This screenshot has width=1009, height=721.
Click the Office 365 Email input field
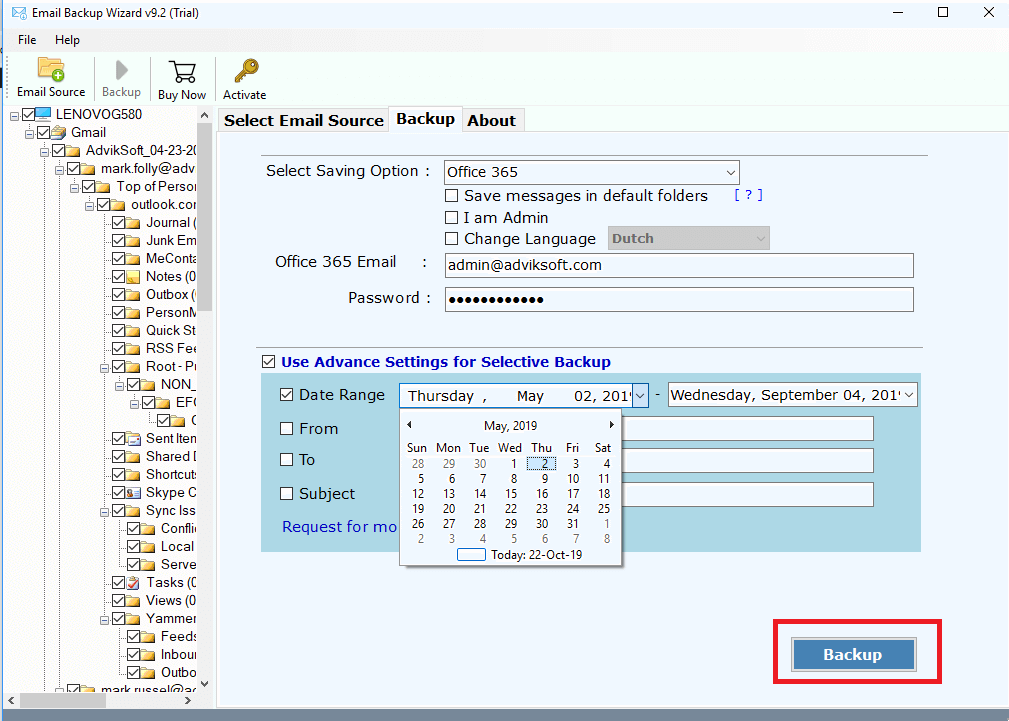point(679,265)
